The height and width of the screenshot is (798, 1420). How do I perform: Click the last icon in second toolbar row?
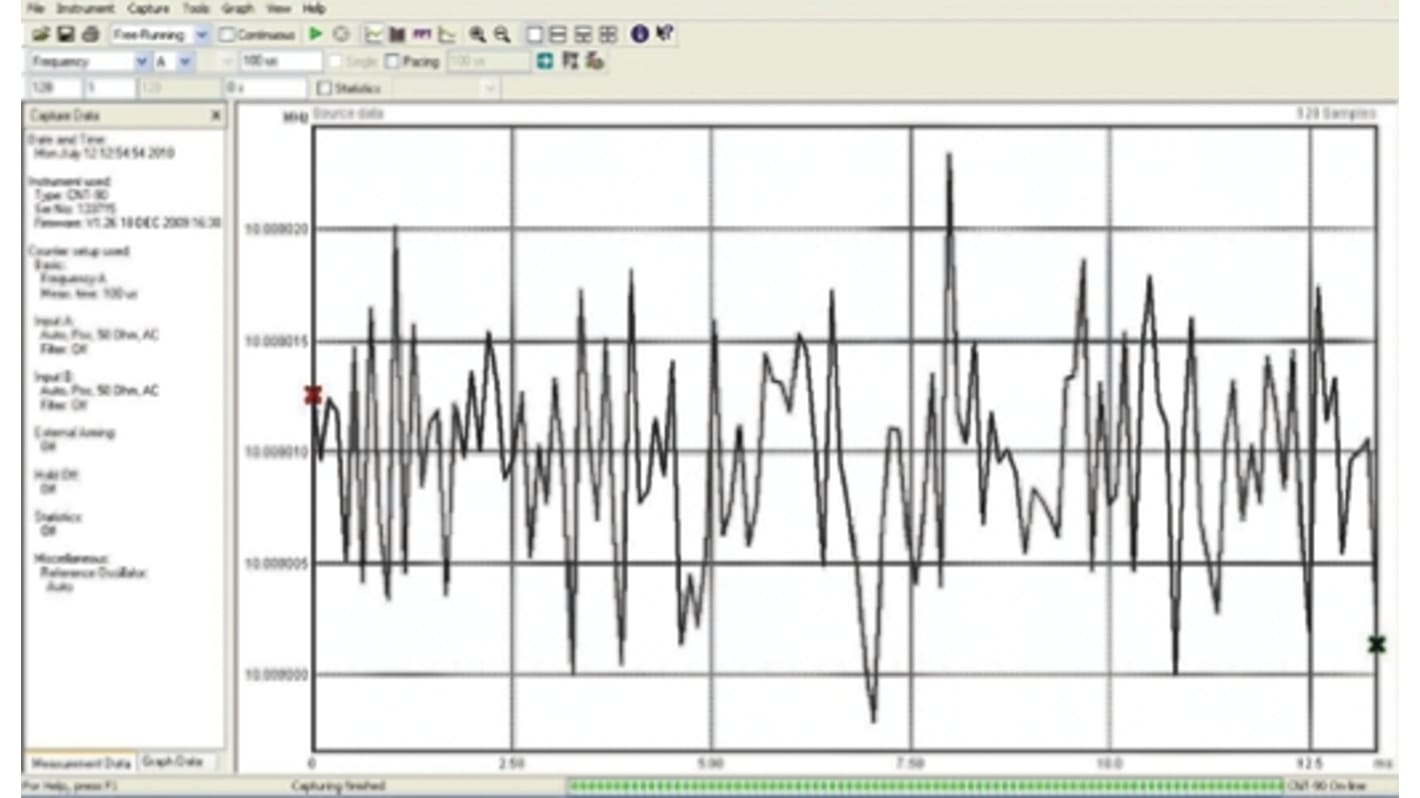594,61
